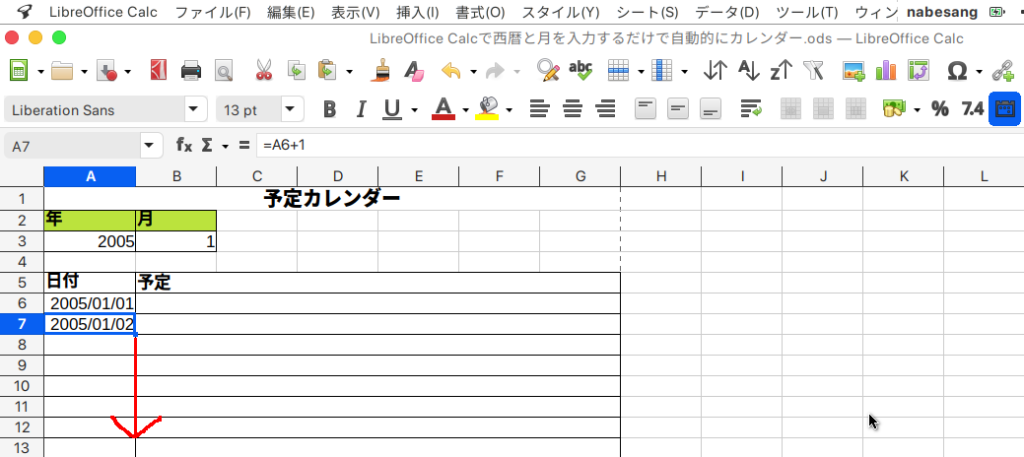Screen dimensions: 1024x457
Task: Open the データ(D) menu
Action: pos(727,12)
